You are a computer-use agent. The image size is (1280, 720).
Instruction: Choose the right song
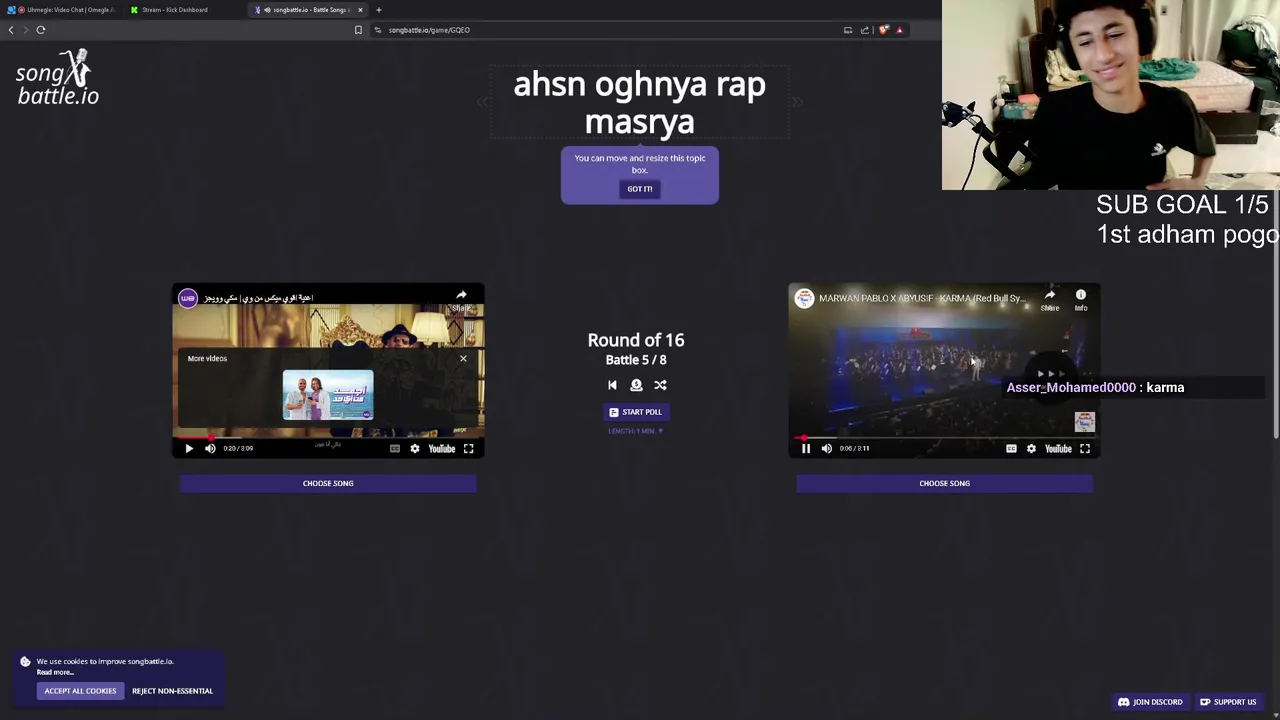tap(944, 484)
